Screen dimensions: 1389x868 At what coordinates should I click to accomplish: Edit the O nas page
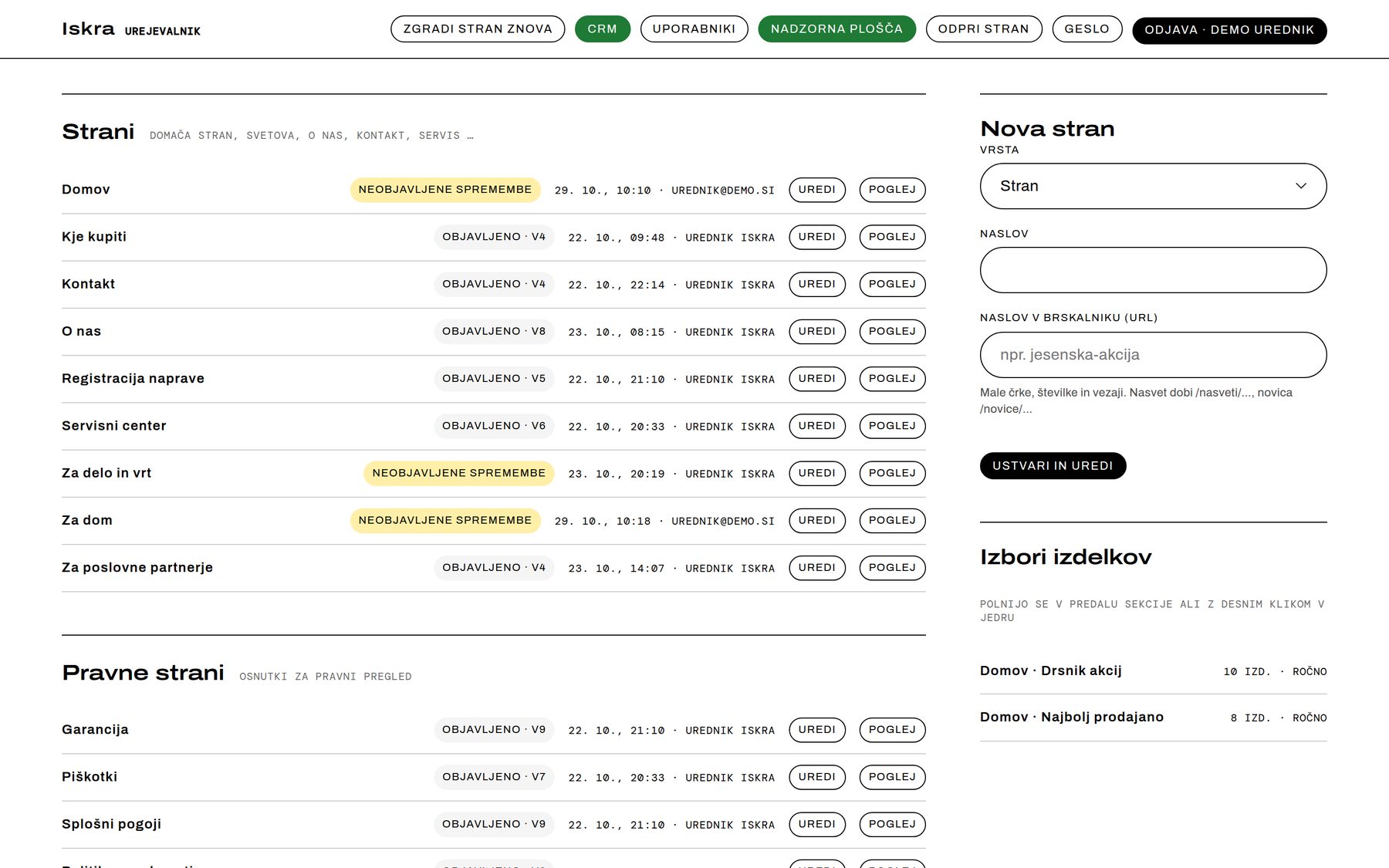point(817,331)
